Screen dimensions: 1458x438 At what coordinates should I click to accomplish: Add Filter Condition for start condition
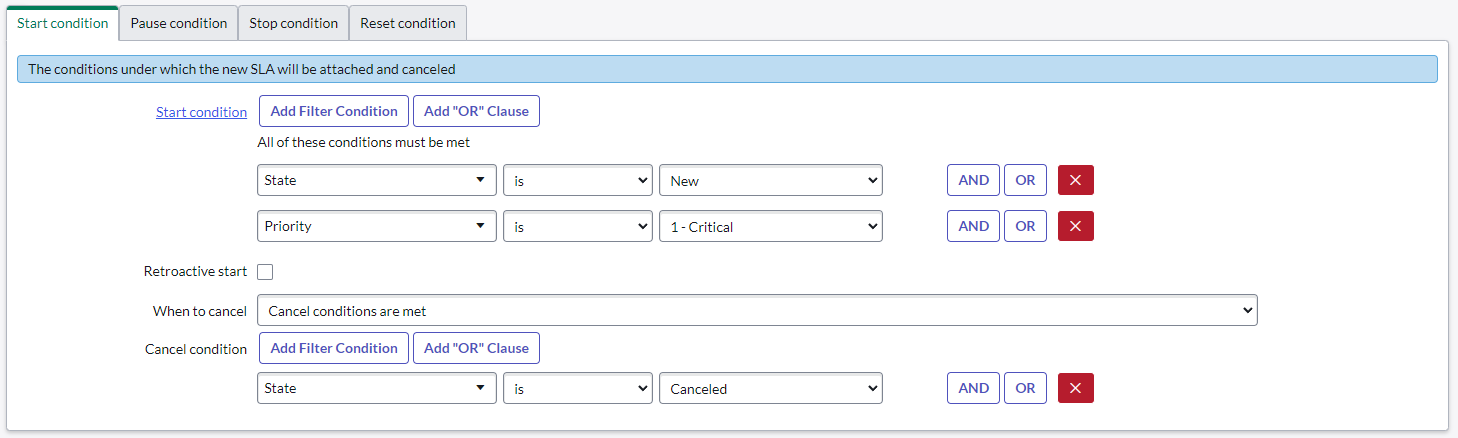pyautogui.click(x=333, y=111)
